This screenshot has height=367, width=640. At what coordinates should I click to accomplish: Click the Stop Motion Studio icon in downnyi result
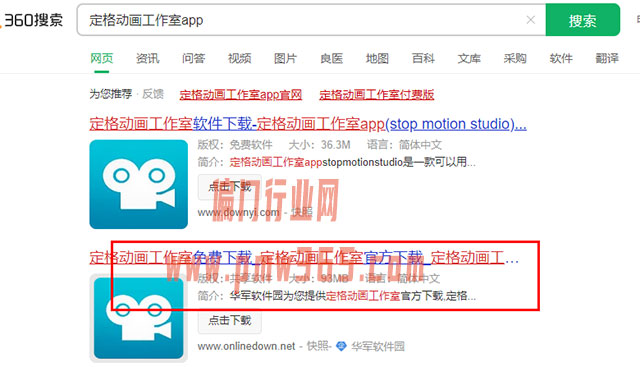(138, 184)
